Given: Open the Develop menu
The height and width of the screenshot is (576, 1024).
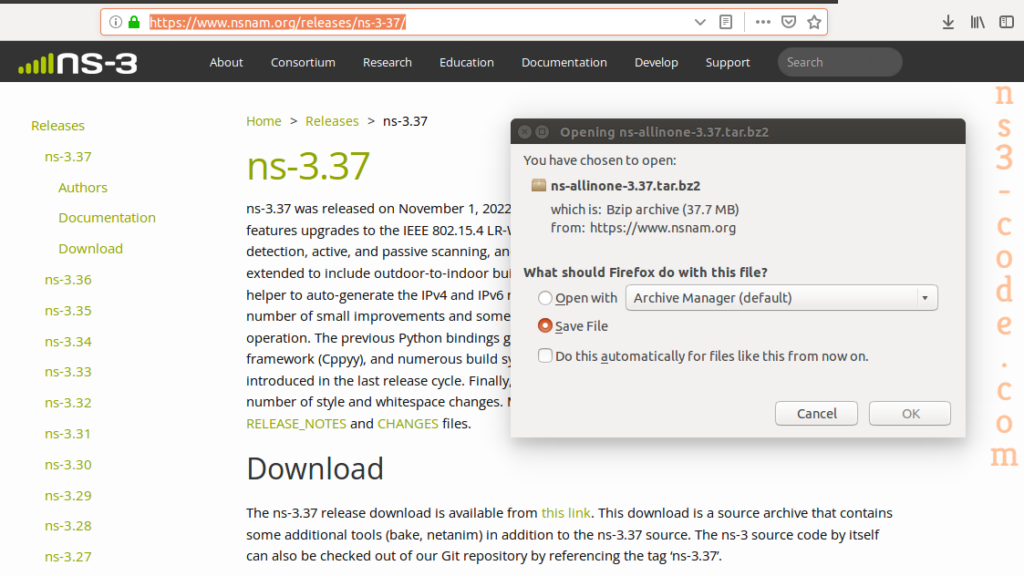Looking at the screenshot, I should point(656,62).
